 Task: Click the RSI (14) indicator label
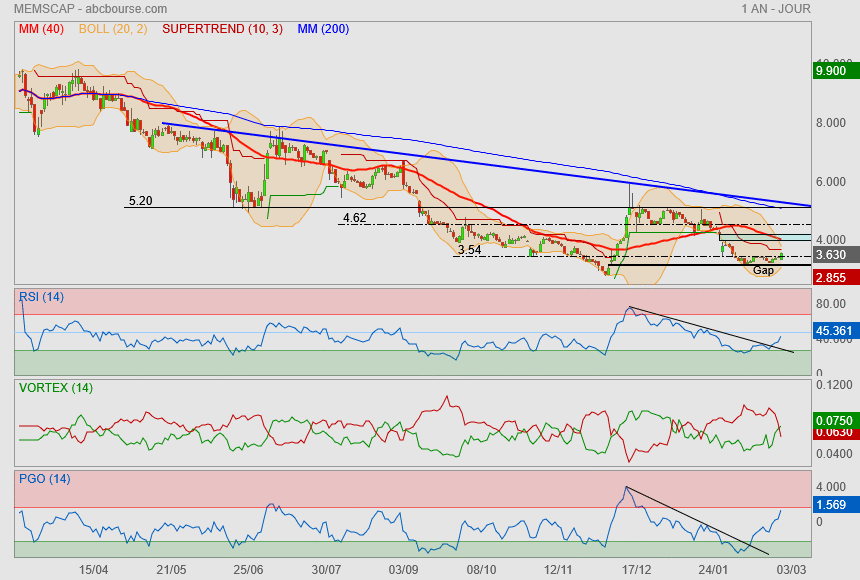pyautogui.click(x=41, y=297)
